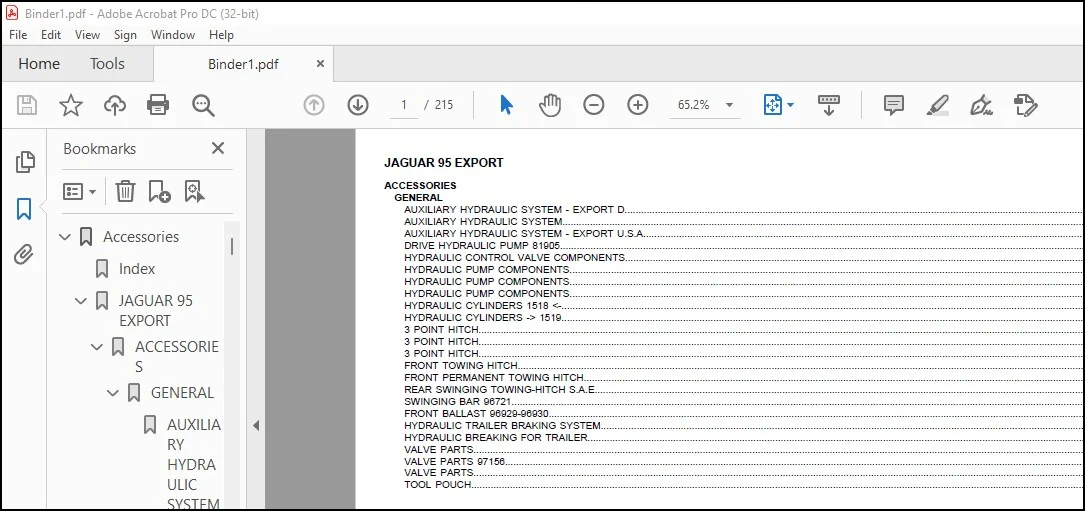Click the fit page icon
This screenshot has width=1085, height=511.
click(772, 105)
